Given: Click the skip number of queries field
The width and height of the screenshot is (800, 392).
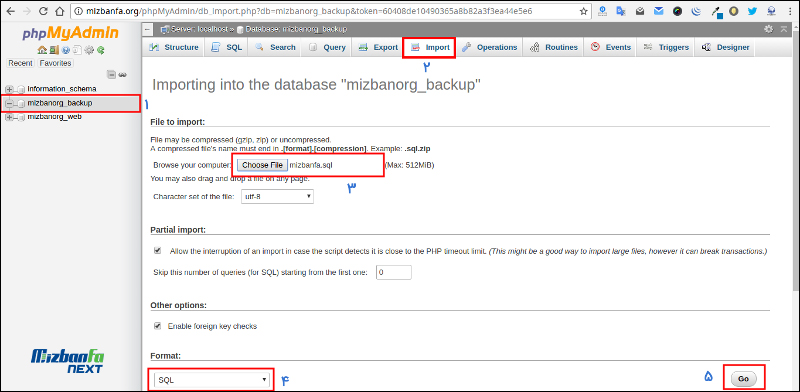Looking at the screenshot, I should point(393,273).
